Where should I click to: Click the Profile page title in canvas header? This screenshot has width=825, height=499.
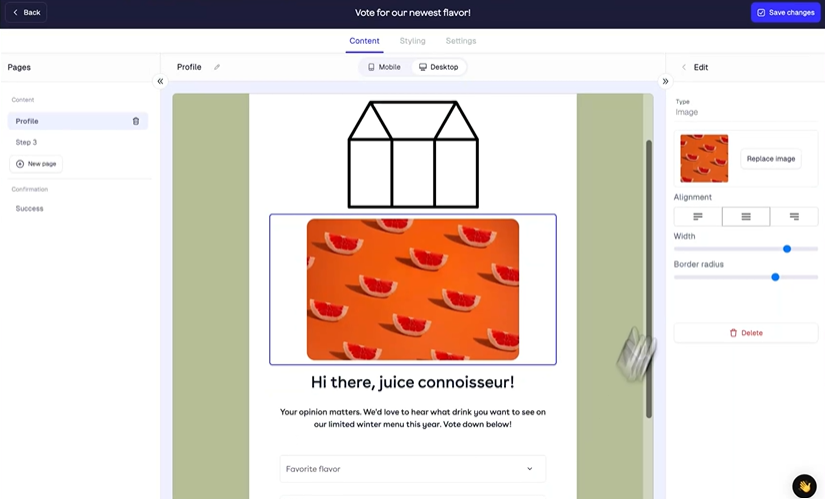189,67
